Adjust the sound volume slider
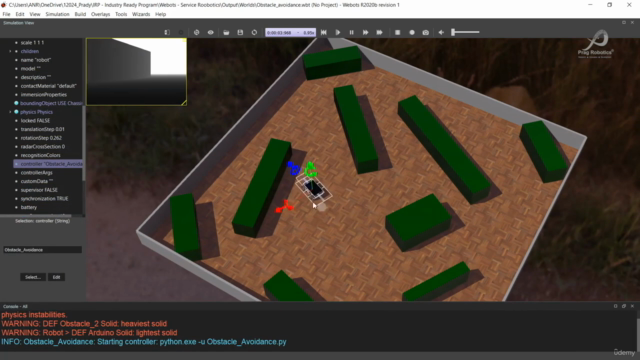640x360 pixels. point(465,32)
